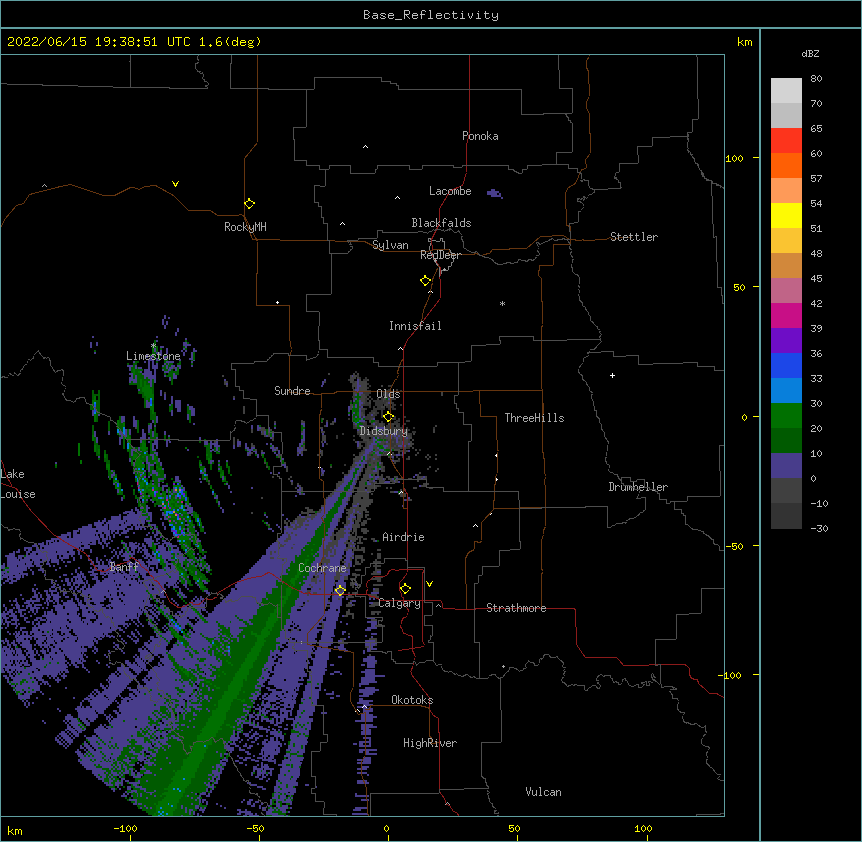Click the Lacombe city label
Viewport: 862px width, 842px height.
point(450,191)
